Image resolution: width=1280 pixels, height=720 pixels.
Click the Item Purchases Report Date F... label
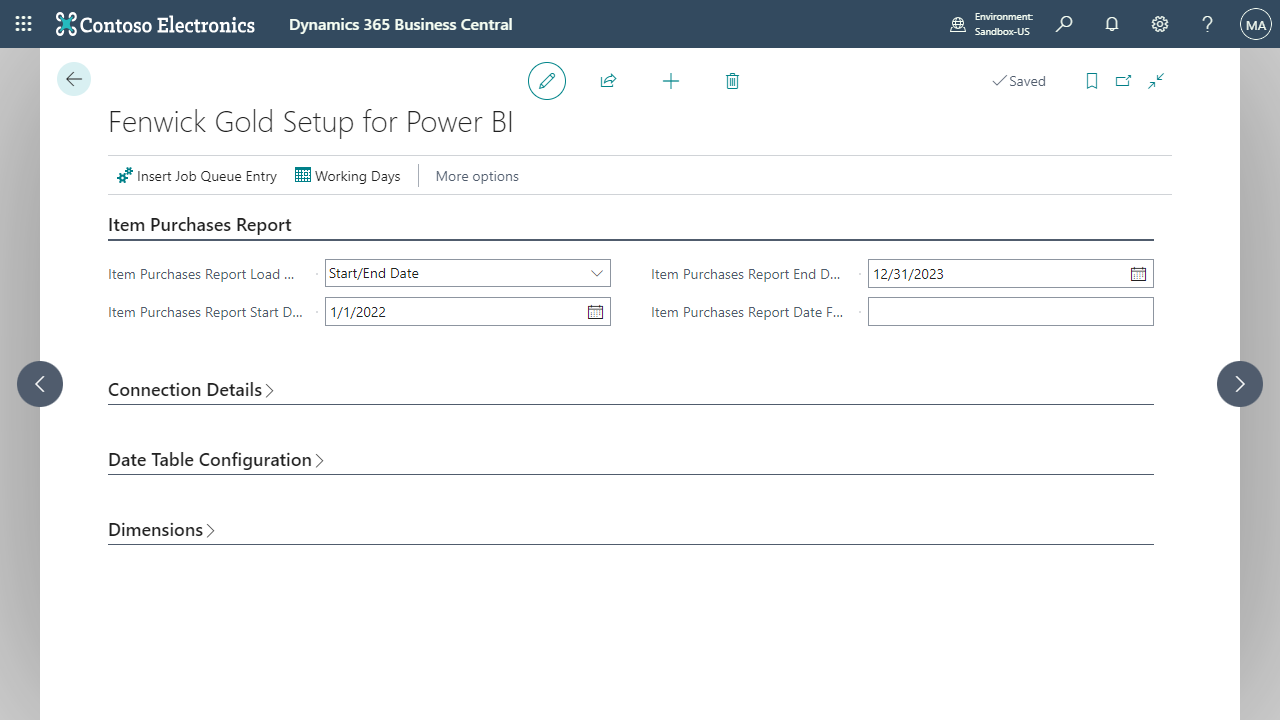point(747,312)
